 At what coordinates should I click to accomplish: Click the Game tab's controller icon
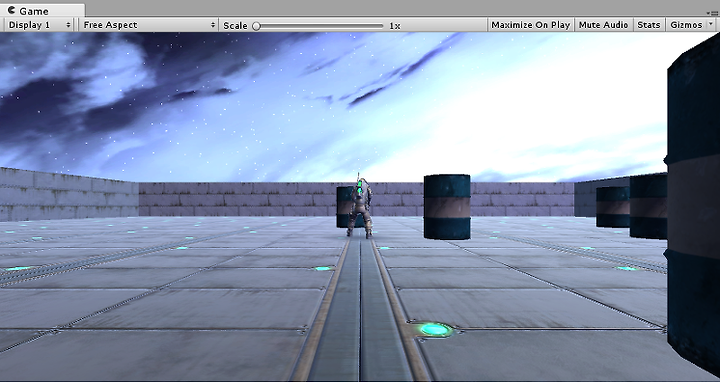pyautogui.click(x=11, y=11)
